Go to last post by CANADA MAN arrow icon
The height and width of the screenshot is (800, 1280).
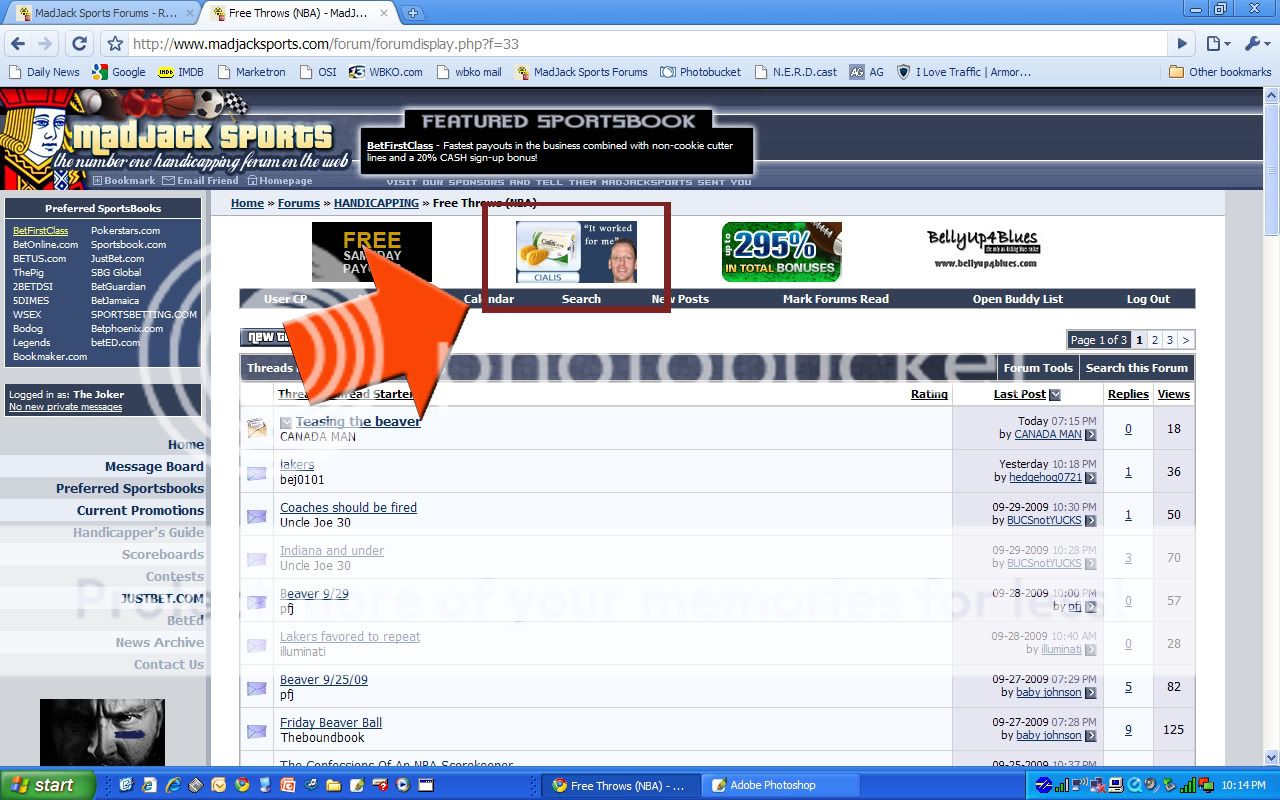1090,435
